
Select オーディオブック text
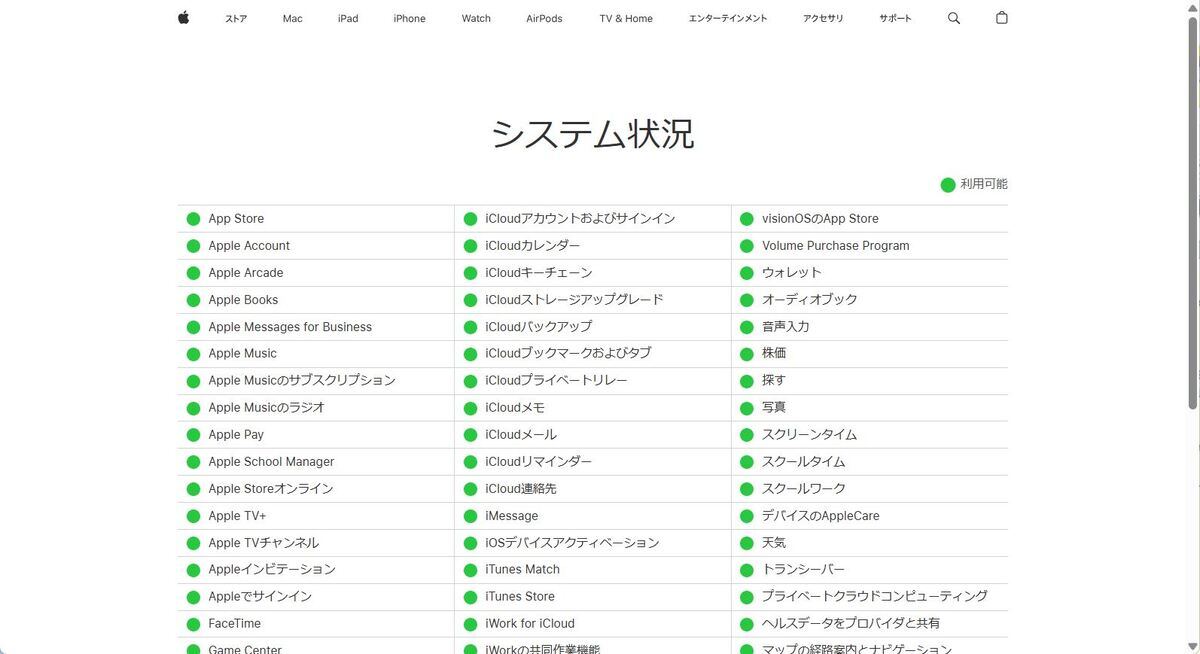[810, 300]
